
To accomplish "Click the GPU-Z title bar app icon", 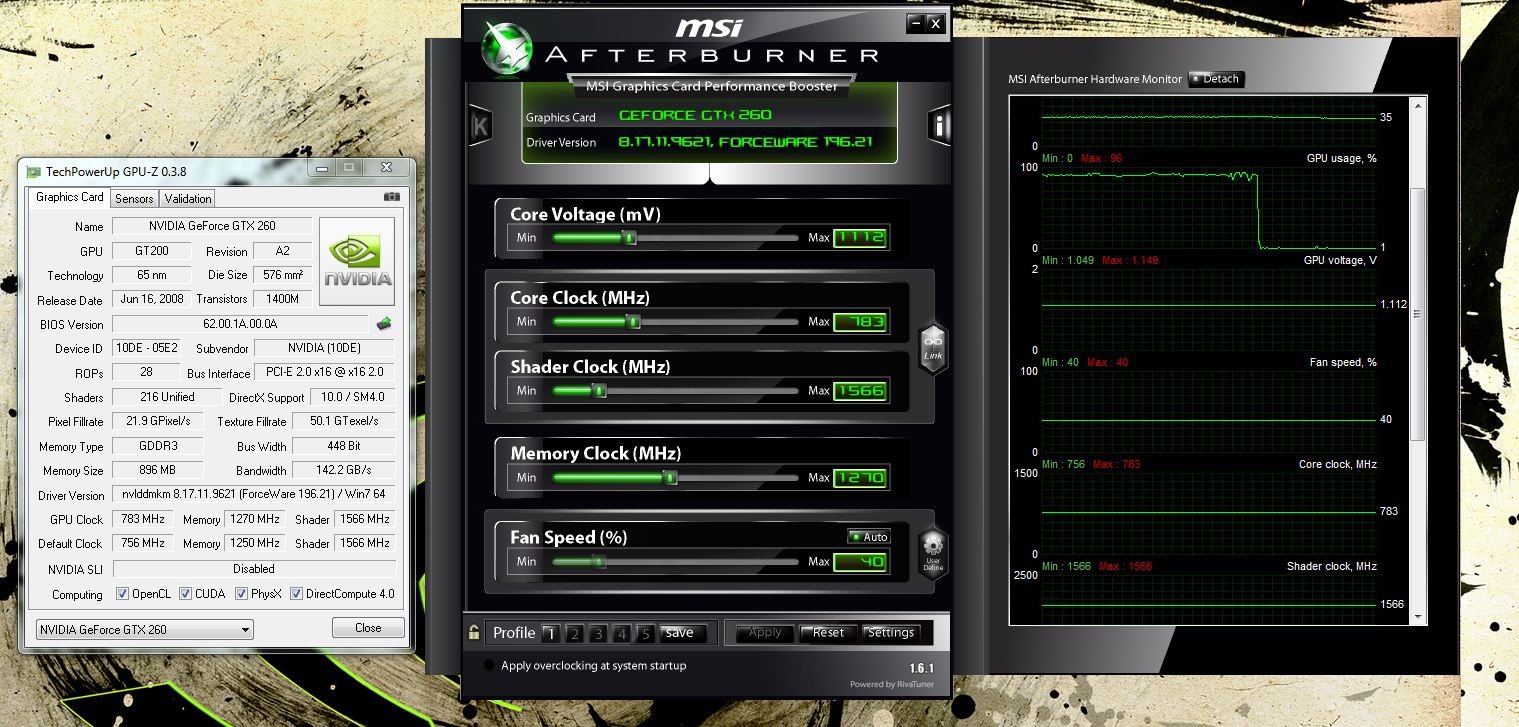I will (33, 171).
